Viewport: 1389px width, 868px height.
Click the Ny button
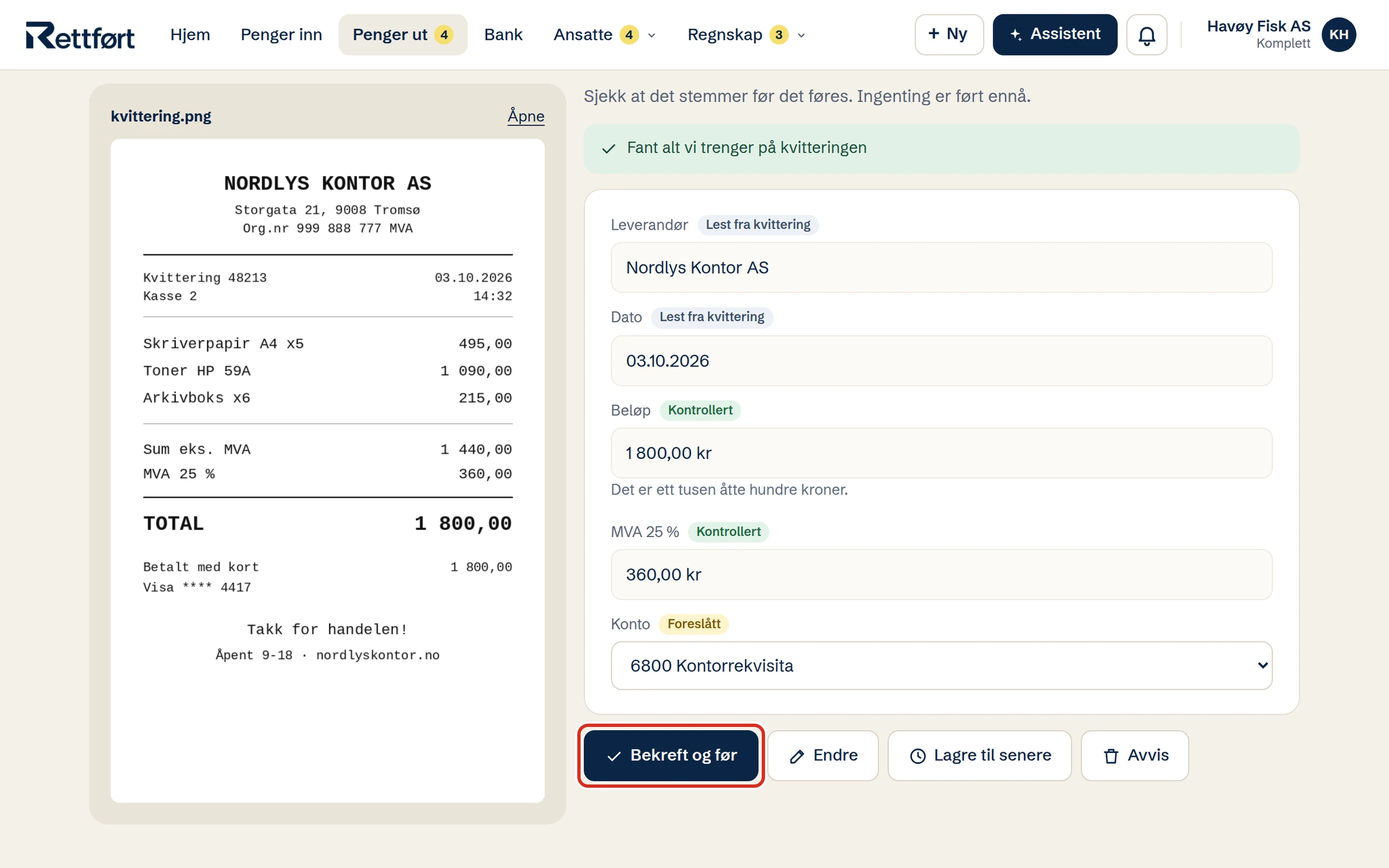click(x=949, y=35)
